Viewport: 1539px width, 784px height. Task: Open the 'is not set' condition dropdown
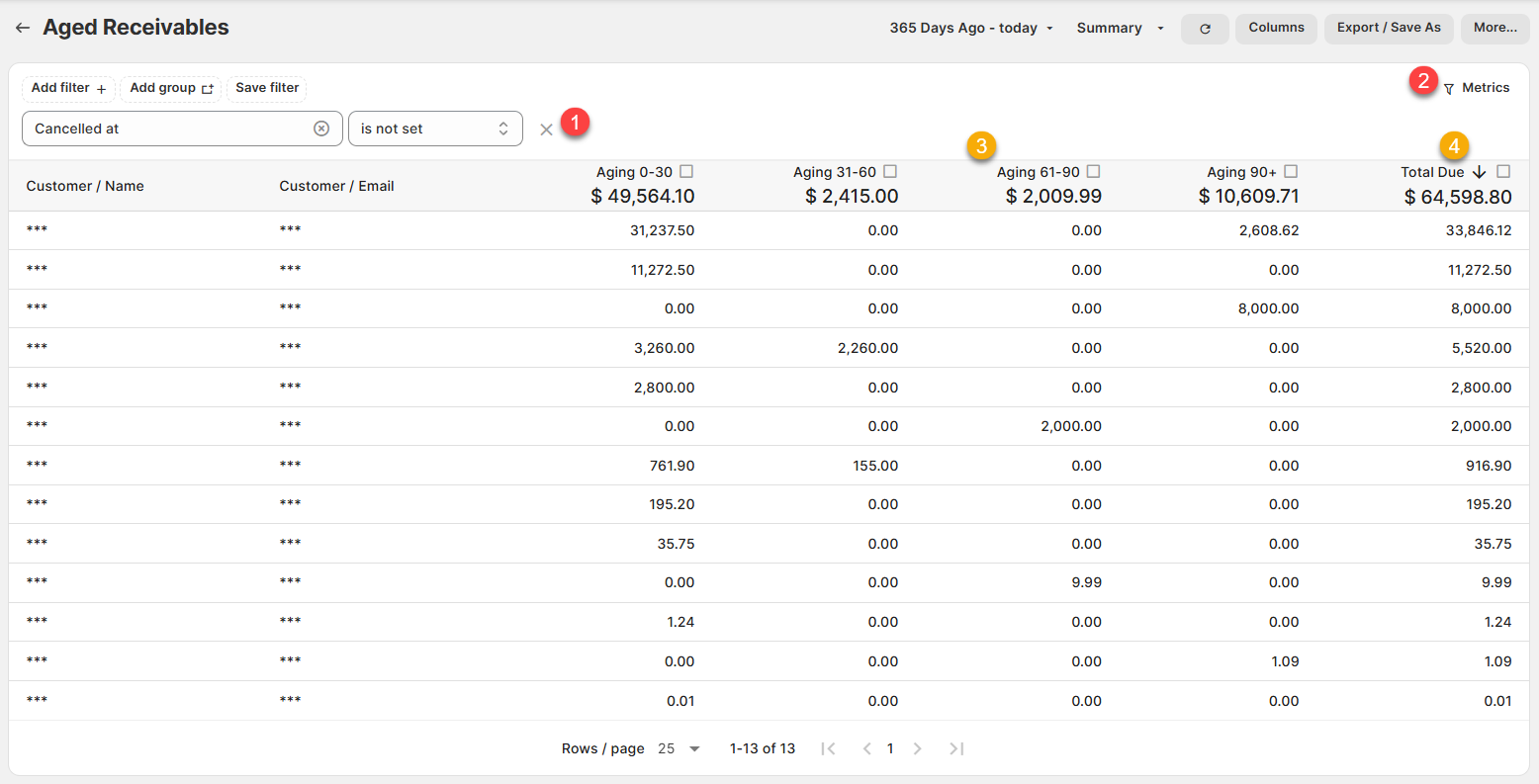tap(435, 129)
